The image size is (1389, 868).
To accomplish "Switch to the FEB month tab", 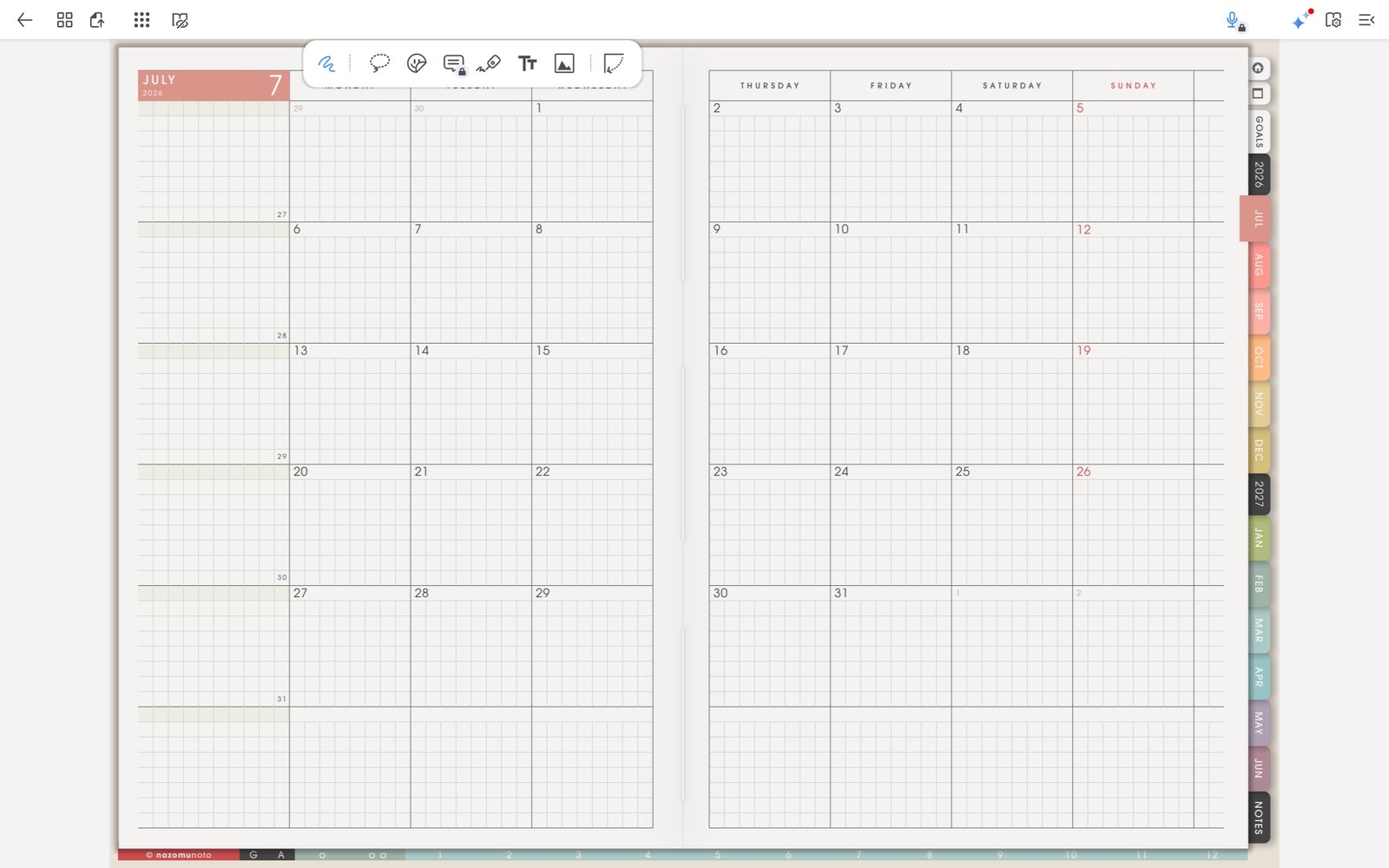I will click(x=1259, y=584).
